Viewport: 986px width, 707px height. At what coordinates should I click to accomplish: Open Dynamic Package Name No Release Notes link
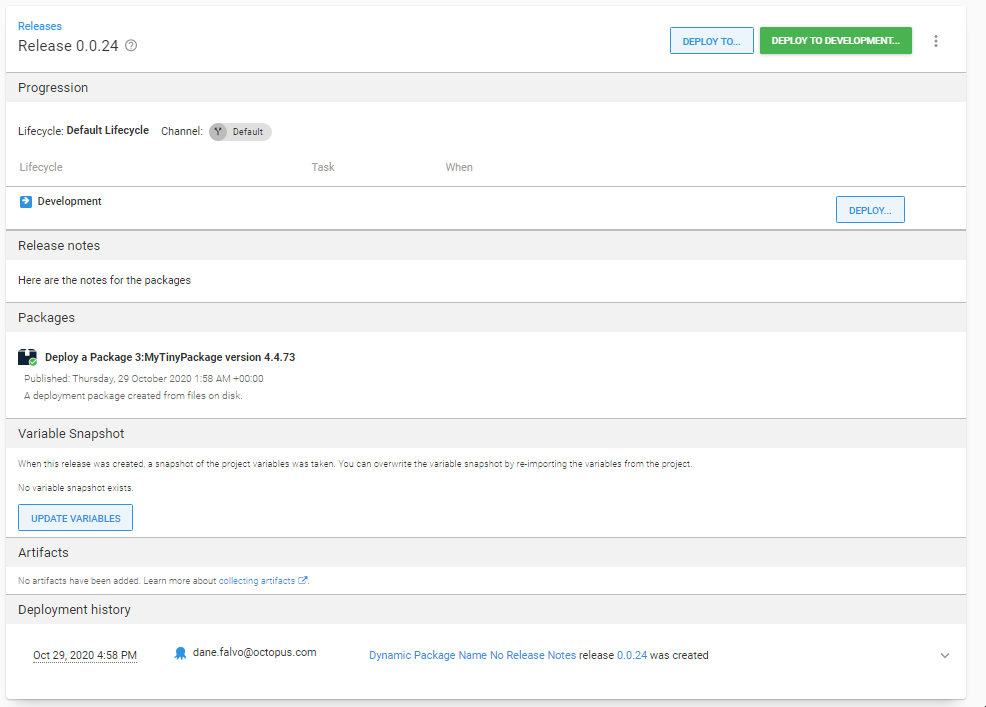[x=472, y=655]
